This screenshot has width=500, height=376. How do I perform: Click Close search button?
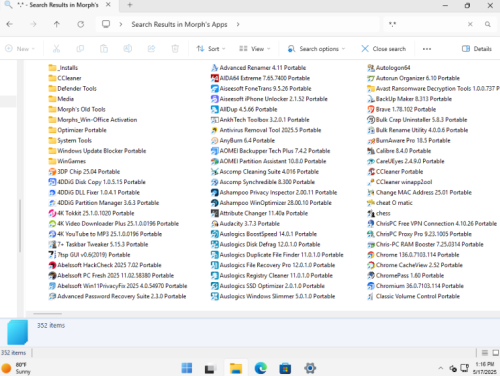(384, 49)
